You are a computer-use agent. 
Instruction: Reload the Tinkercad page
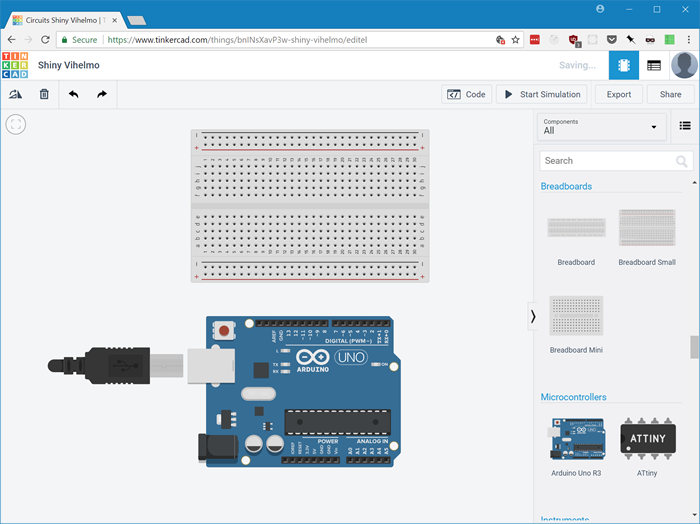(x=45, y=40)
